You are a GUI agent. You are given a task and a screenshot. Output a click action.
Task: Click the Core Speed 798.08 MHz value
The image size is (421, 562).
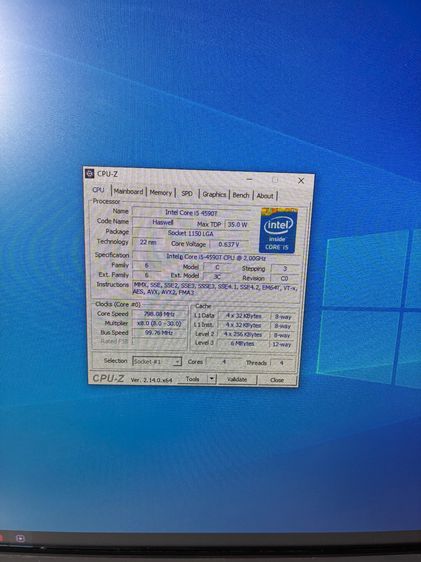pos(159,314)
